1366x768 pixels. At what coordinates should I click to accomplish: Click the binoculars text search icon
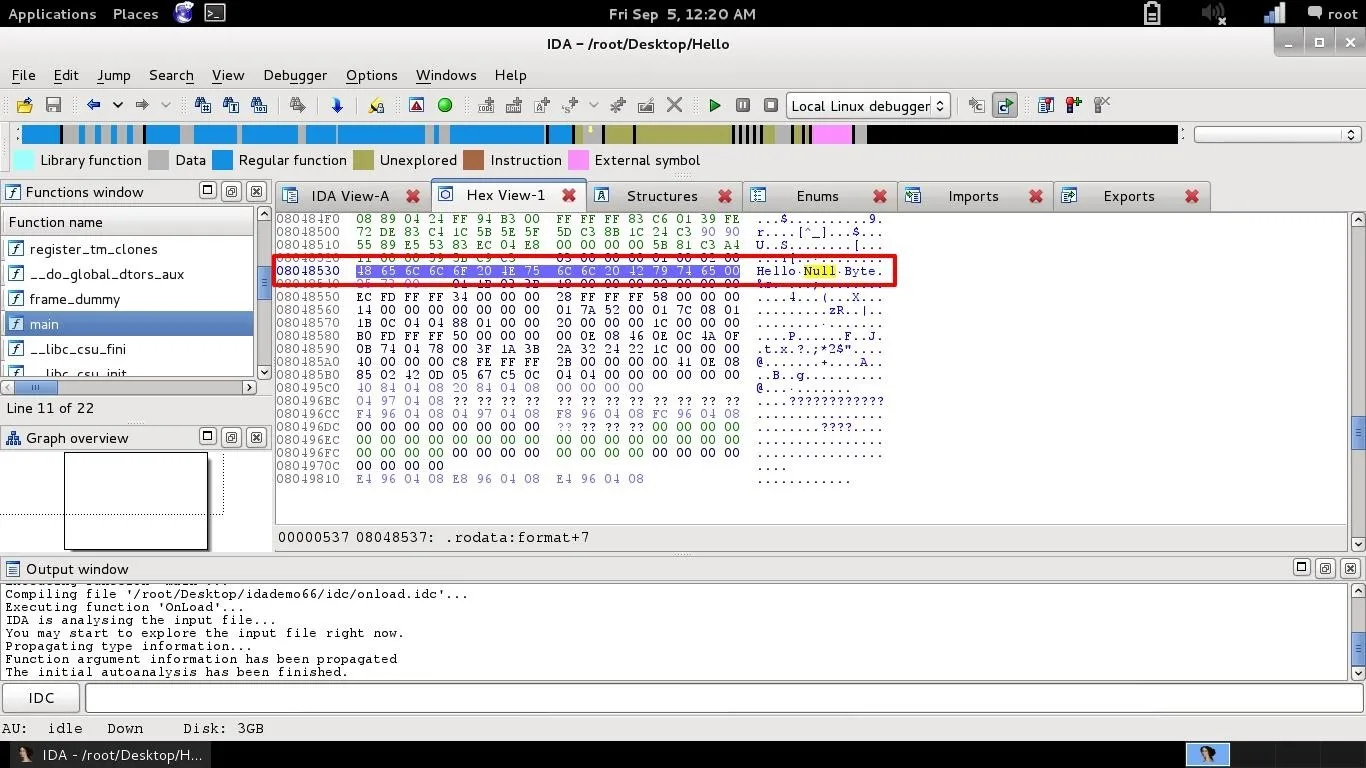(231, 105)
